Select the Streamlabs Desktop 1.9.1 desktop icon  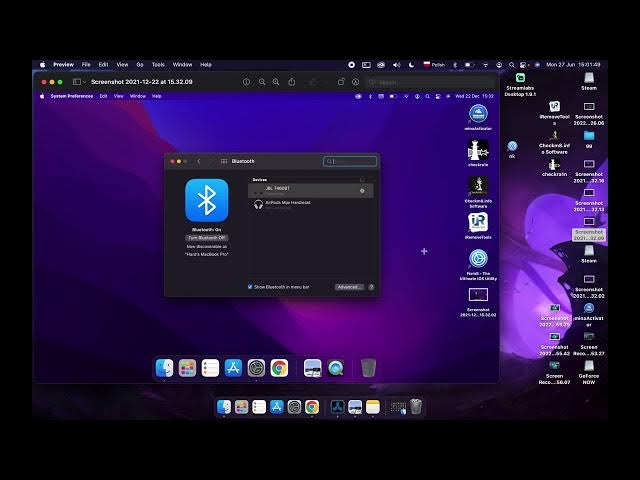point(520,84)
